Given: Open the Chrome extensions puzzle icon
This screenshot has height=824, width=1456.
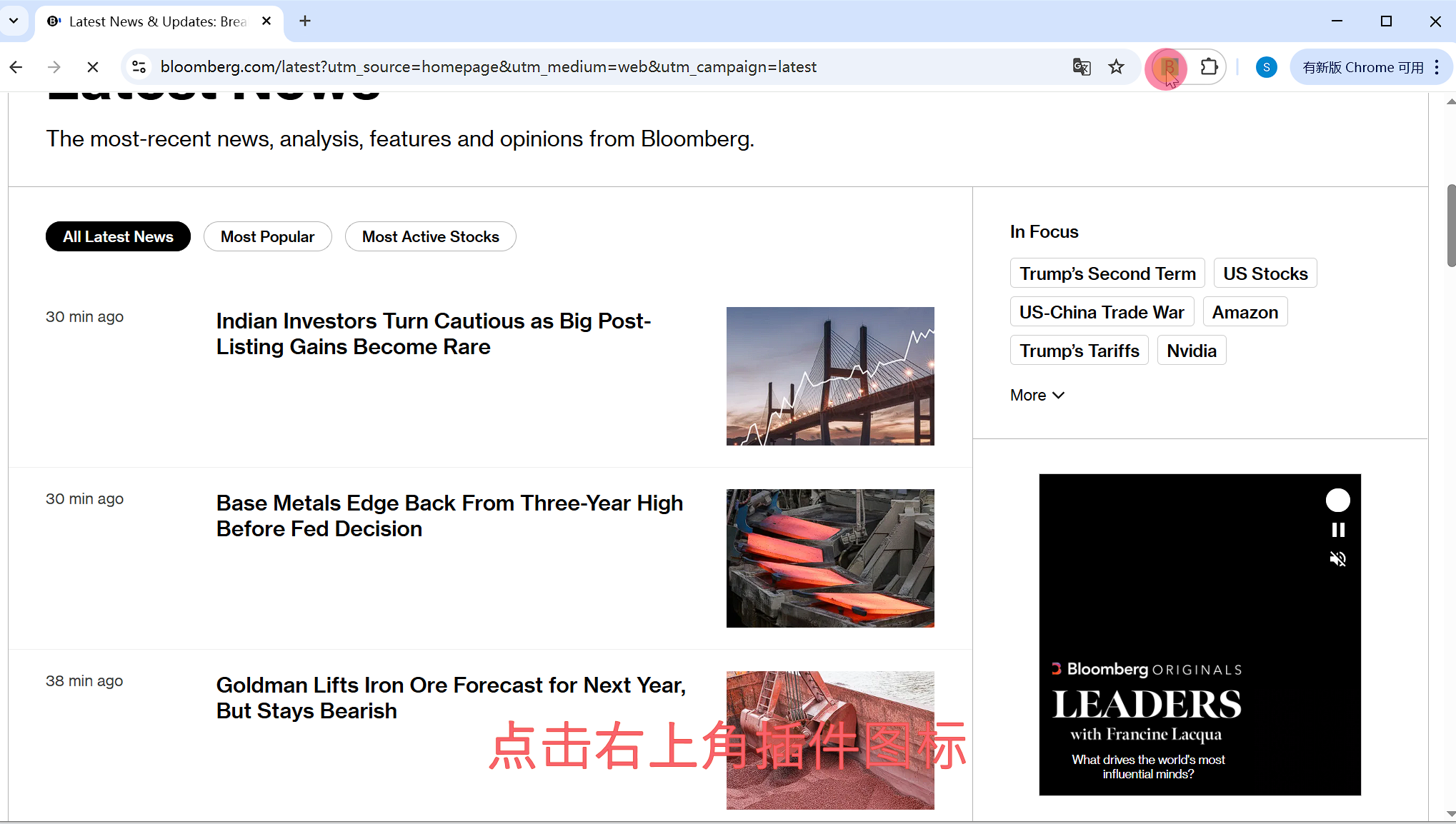Looking at the screenshot, I should [x=1209, y=67].
